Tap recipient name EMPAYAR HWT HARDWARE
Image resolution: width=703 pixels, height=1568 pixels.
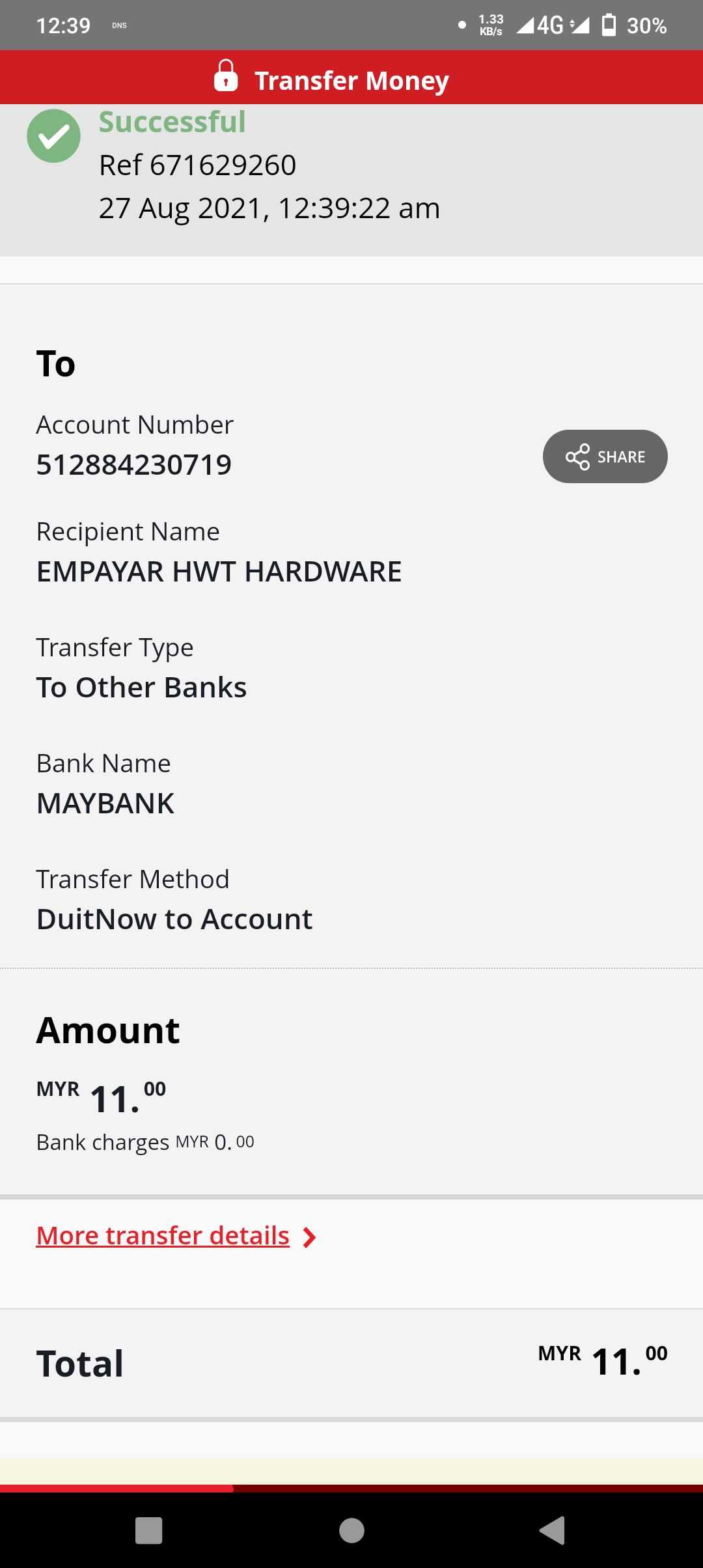(x=219, y=572)
